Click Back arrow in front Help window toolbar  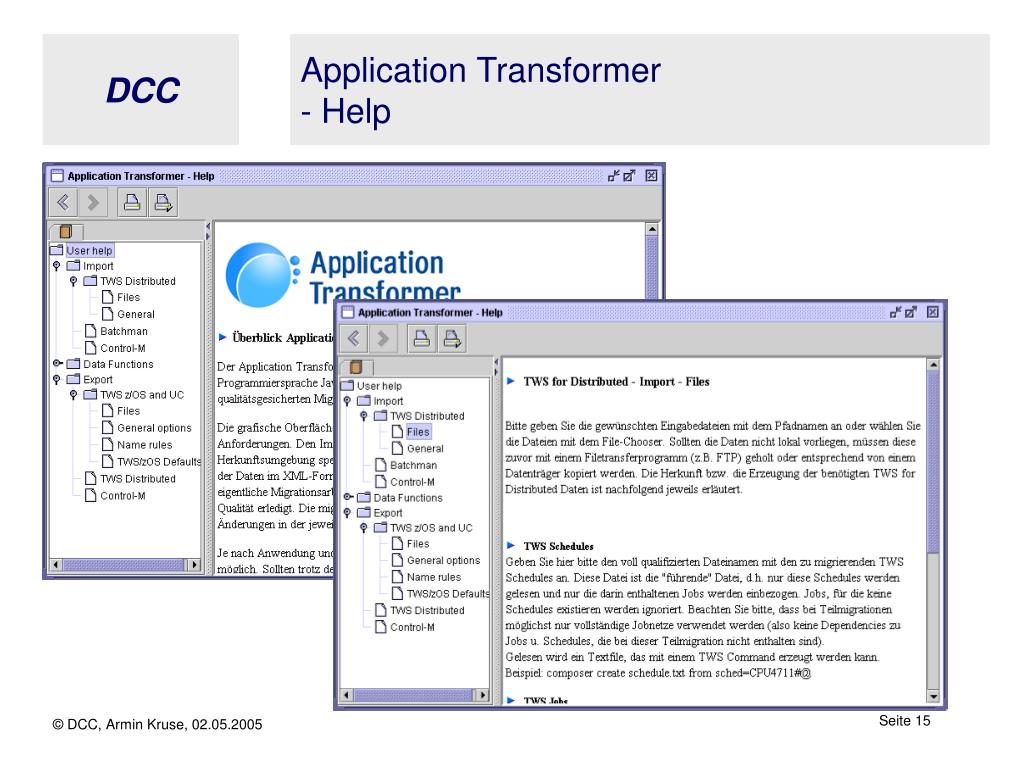coord(353,338)
